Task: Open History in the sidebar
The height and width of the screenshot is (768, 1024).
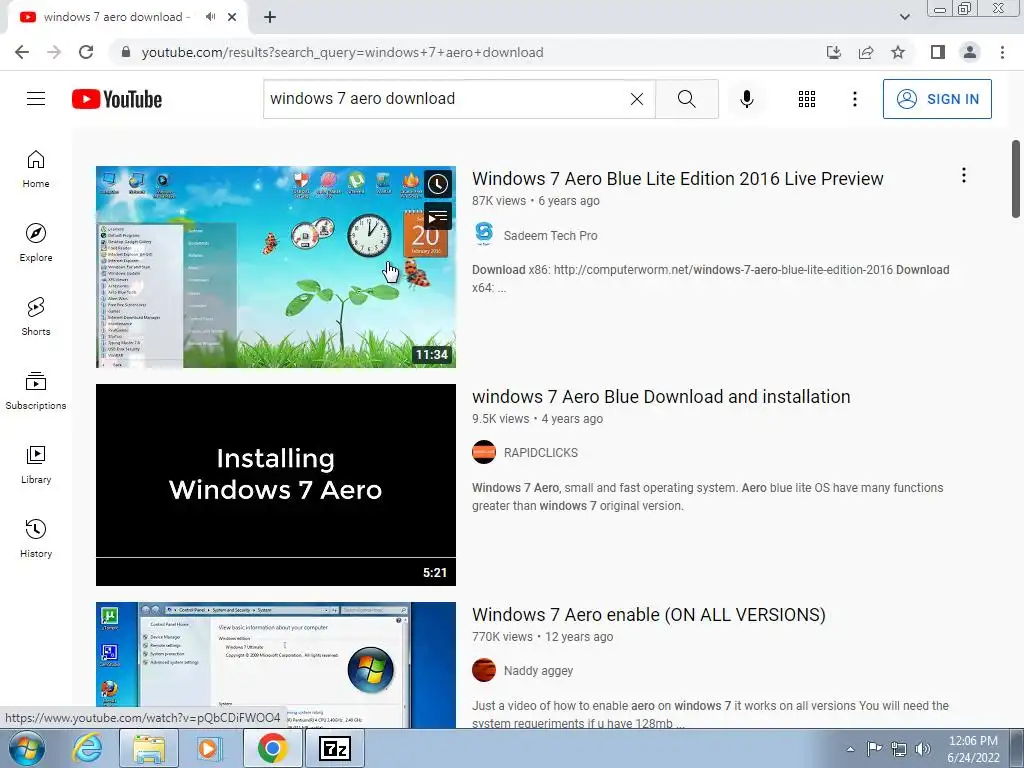Action: click(x=36, y=538)
